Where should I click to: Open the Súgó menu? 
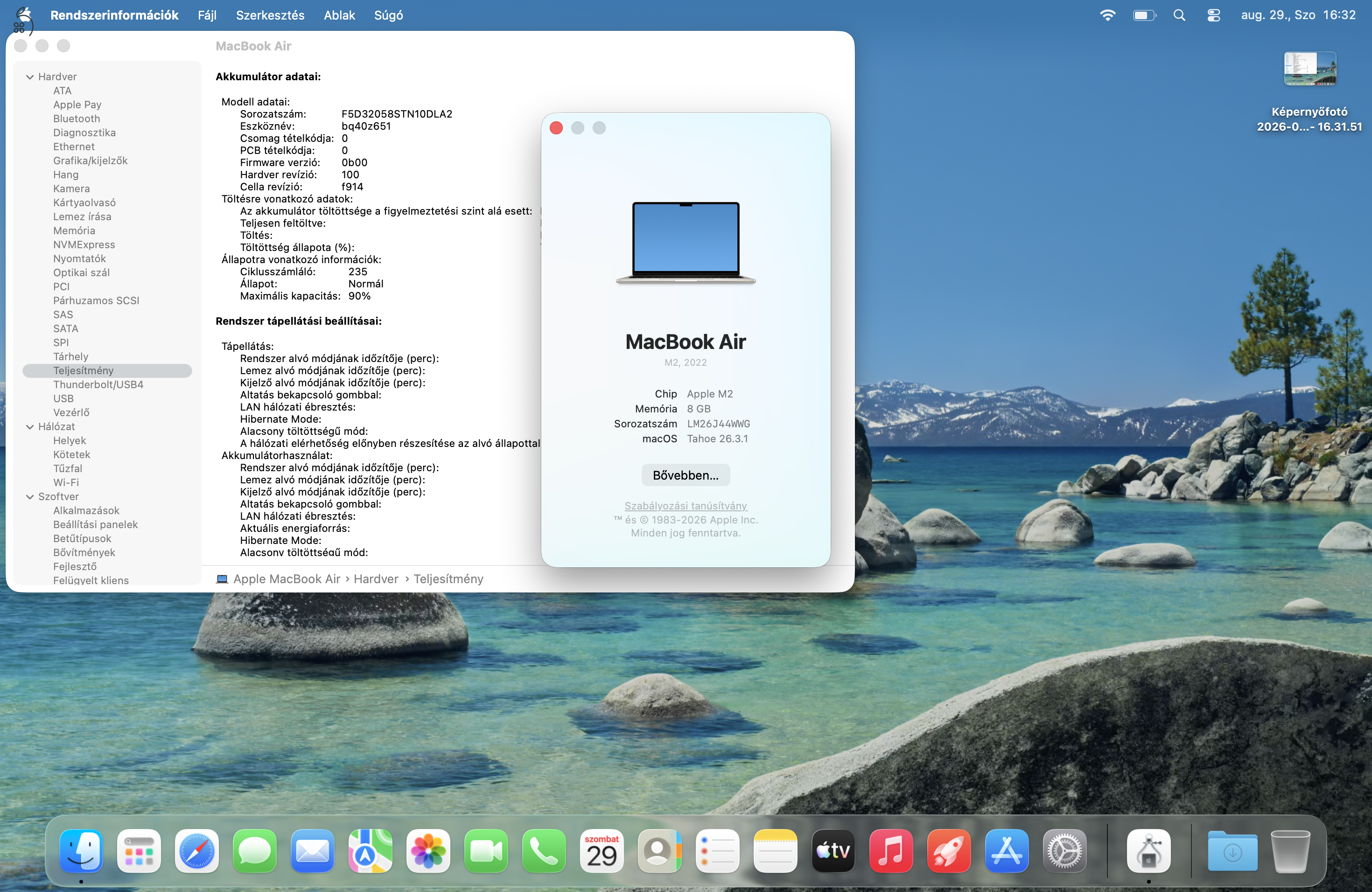389,15
